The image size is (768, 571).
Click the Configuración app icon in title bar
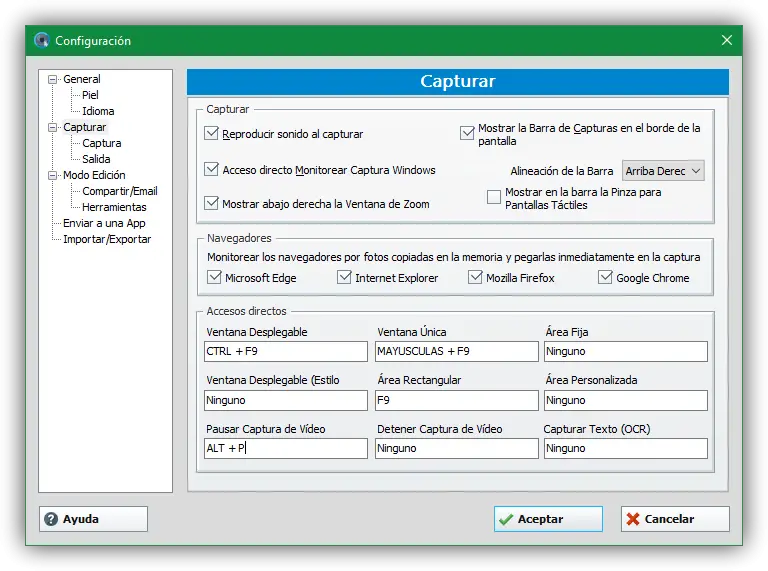click(x=42, y=40)
